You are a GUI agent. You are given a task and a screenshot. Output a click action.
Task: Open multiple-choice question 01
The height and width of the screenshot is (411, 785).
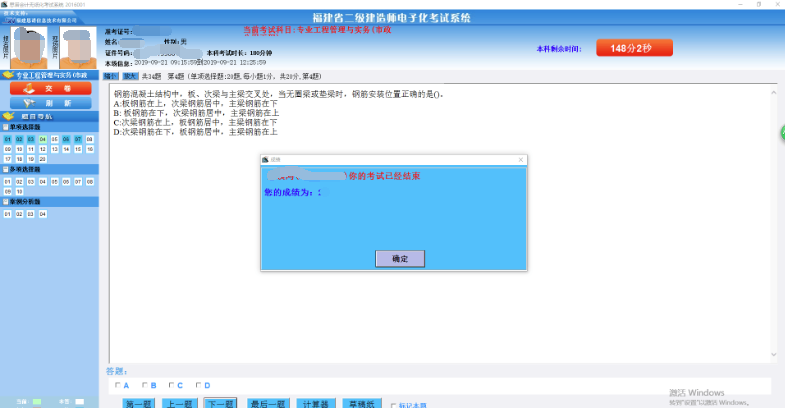coord(8,182)
